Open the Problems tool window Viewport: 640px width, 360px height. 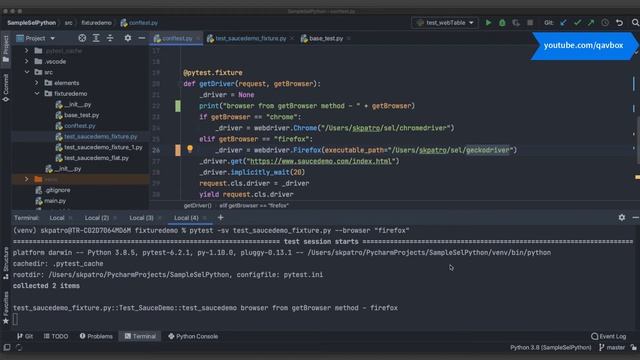pyautogui.click(x=96, y=336)
